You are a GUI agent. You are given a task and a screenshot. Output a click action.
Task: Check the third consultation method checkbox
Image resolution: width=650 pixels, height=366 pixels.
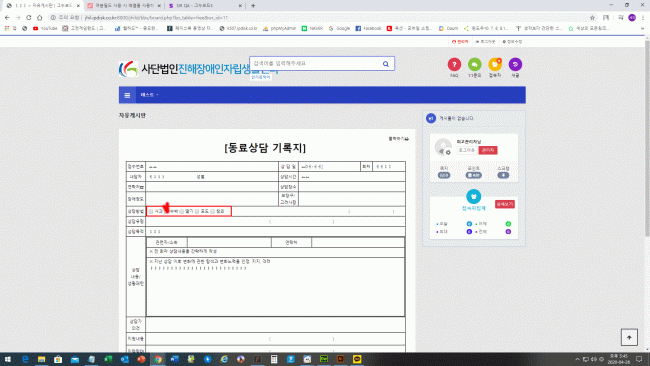tap(182, 211)
